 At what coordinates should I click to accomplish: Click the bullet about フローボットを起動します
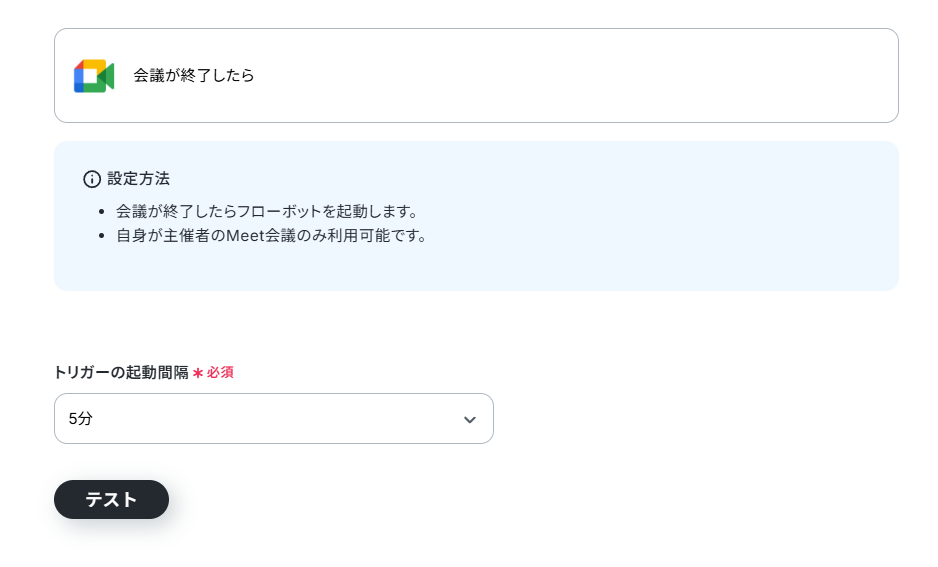(x=266, y=211)
